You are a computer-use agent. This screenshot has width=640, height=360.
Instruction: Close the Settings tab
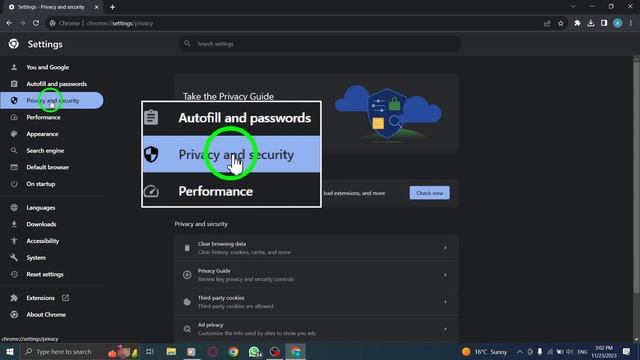(97, 7)
